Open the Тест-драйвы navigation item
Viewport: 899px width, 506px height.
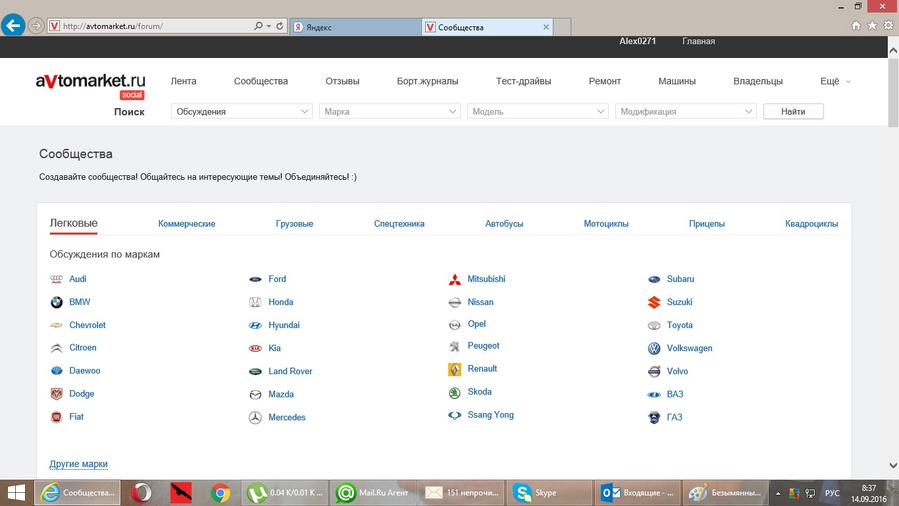[x=523, y=81]
